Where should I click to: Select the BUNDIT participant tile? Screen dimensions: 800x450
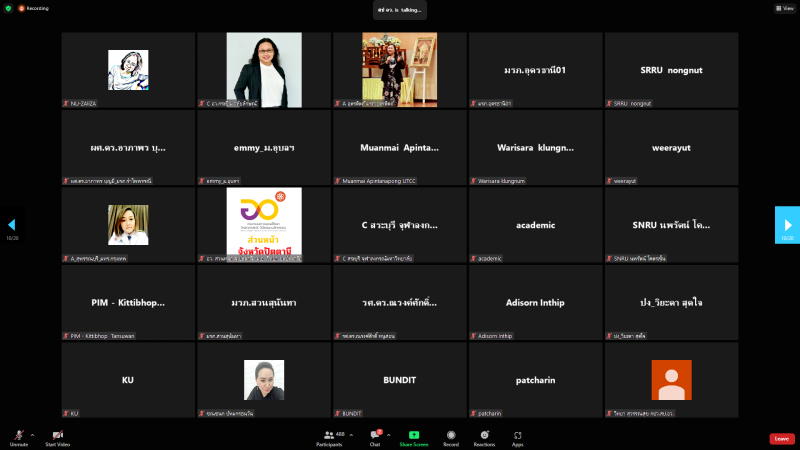coord(400,380)
